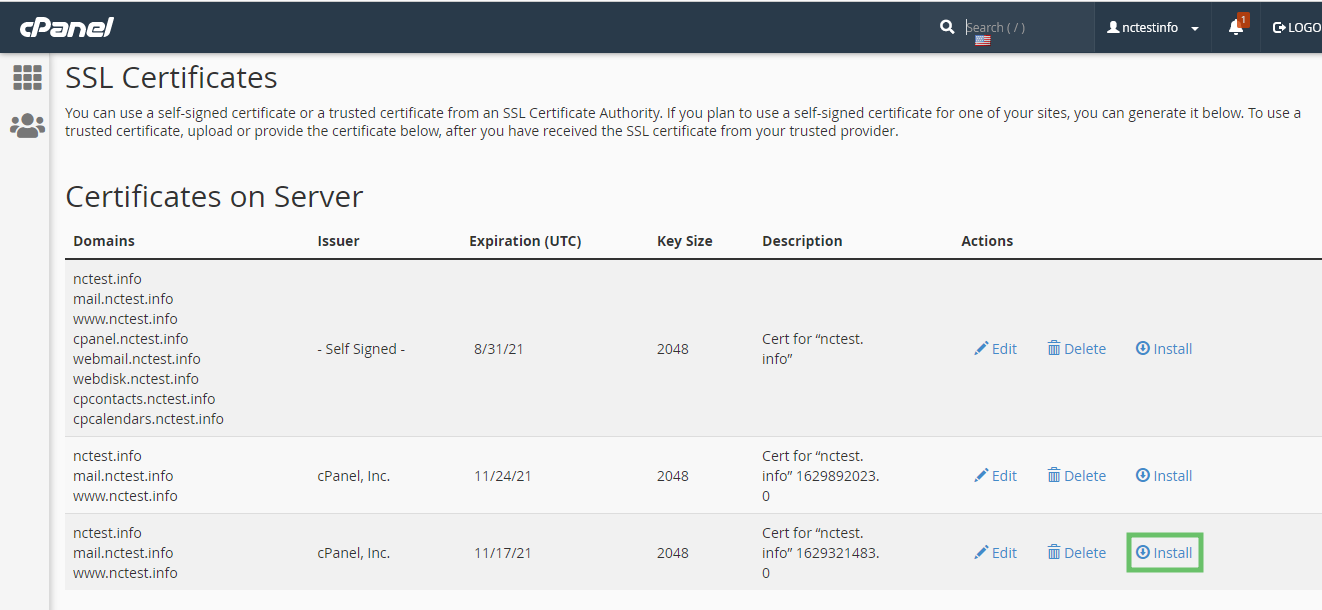Open the notifications bell icon
Screen dimensions: 1322x610
pyautogui.click(x=1234, y=28)
